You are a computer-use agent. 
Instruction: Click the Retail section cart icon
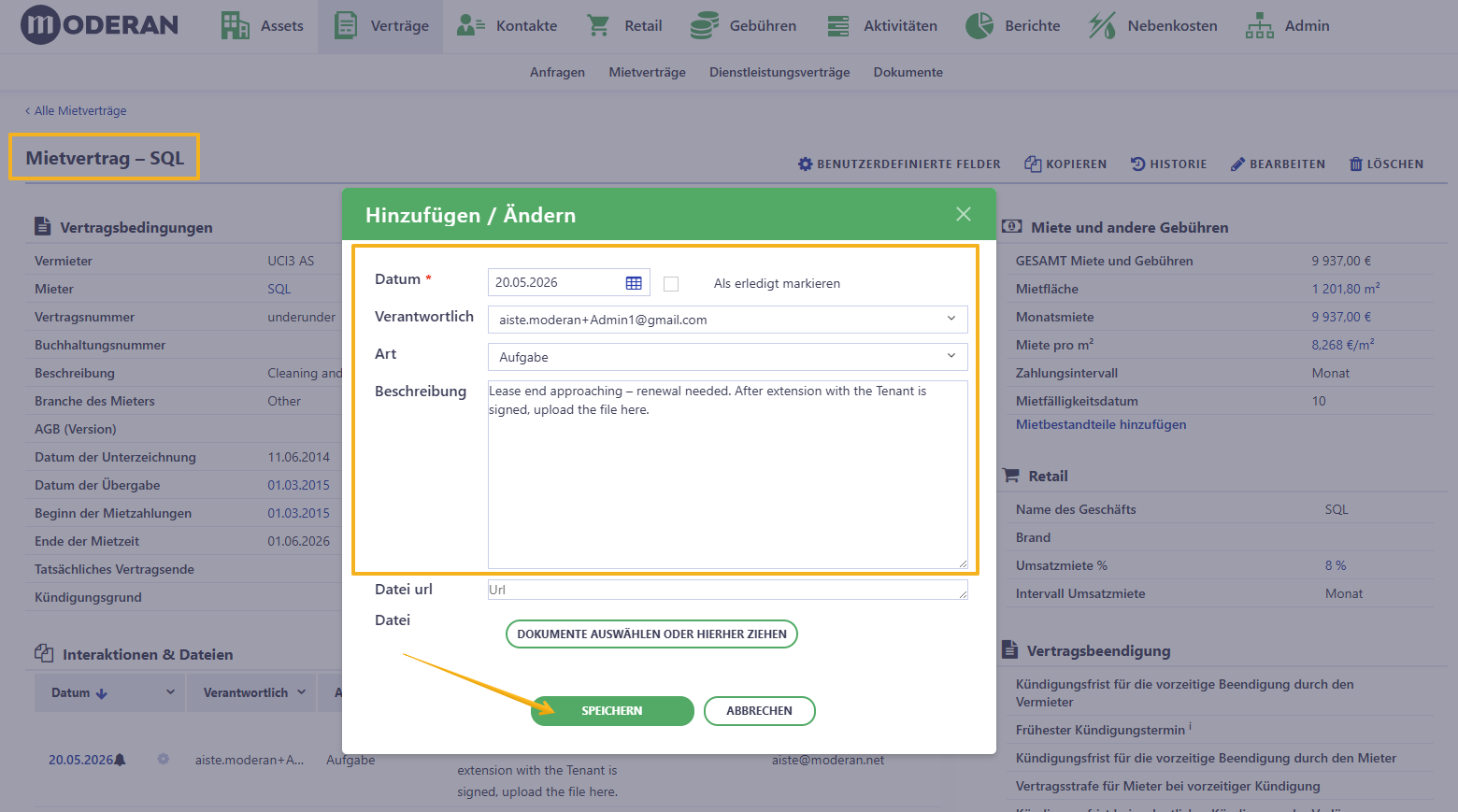pos(1010,475)
